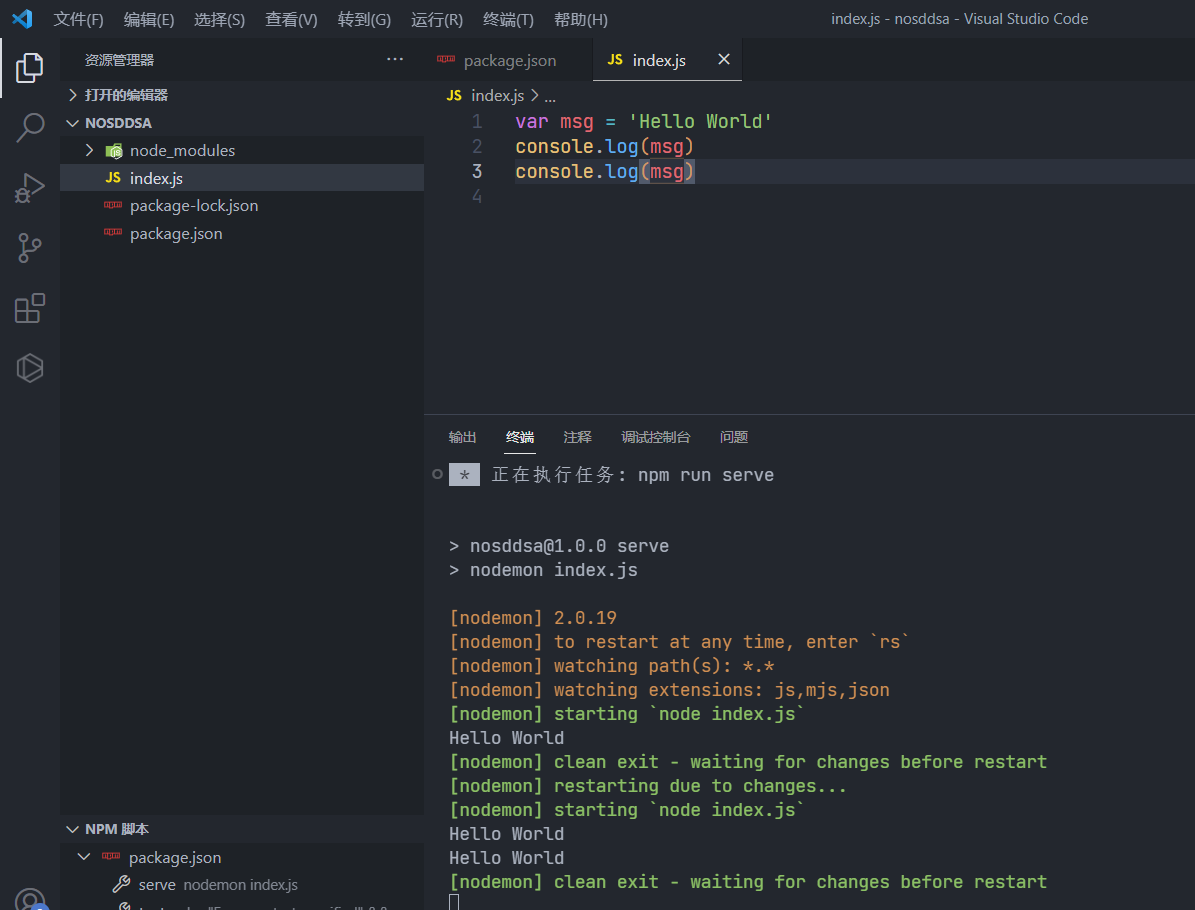Image resolution: width=1195 pixels, height=910 pixels.
Task: Open the Go menu (转到)
Action: [x=364, y=19]
